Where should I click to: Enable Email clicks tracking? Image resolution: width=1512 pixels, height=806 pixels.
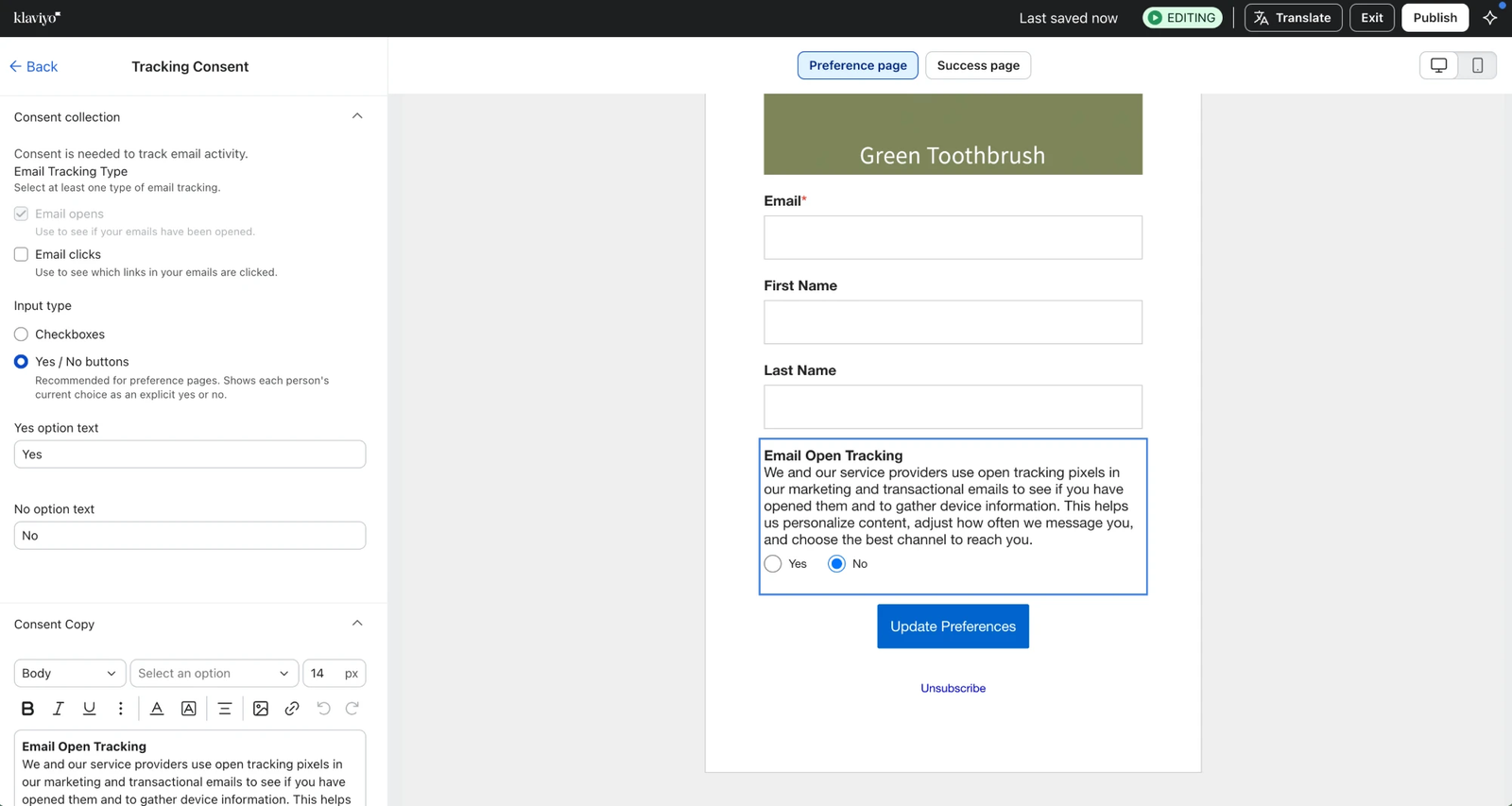tap(21, 254)
